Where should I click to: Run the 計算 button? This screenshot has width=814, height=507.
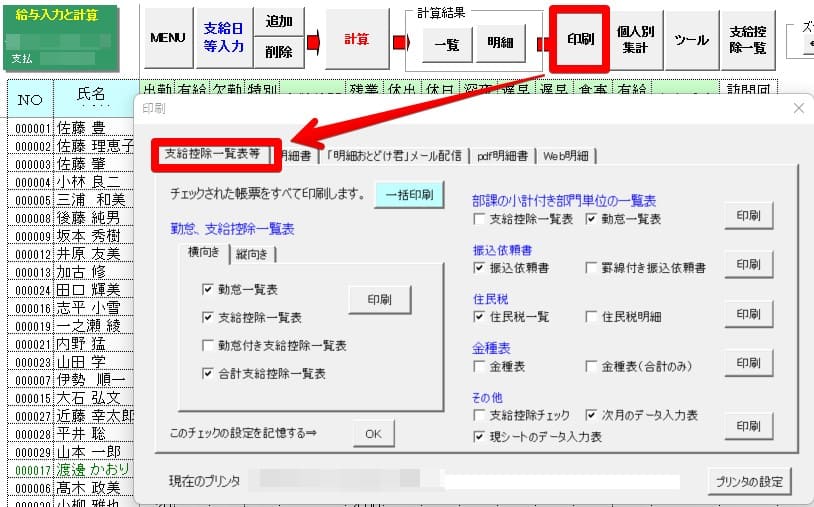[356, 39]
